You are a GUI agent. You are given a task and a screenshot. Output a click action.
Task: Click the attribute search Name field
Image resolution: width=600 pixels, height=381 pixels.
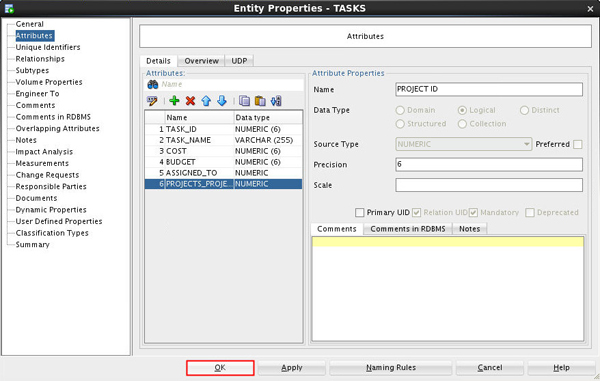pyautogui.click(x=231, y=85)
